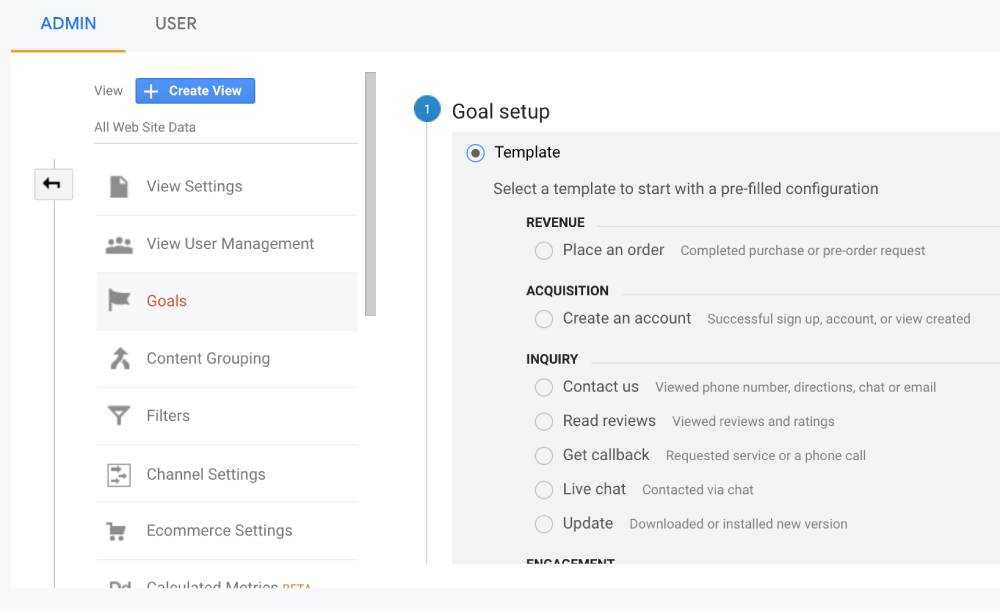Click the View User Management people icon
The height and width of the screenshot is (609, 1000).
click(119, 245)
